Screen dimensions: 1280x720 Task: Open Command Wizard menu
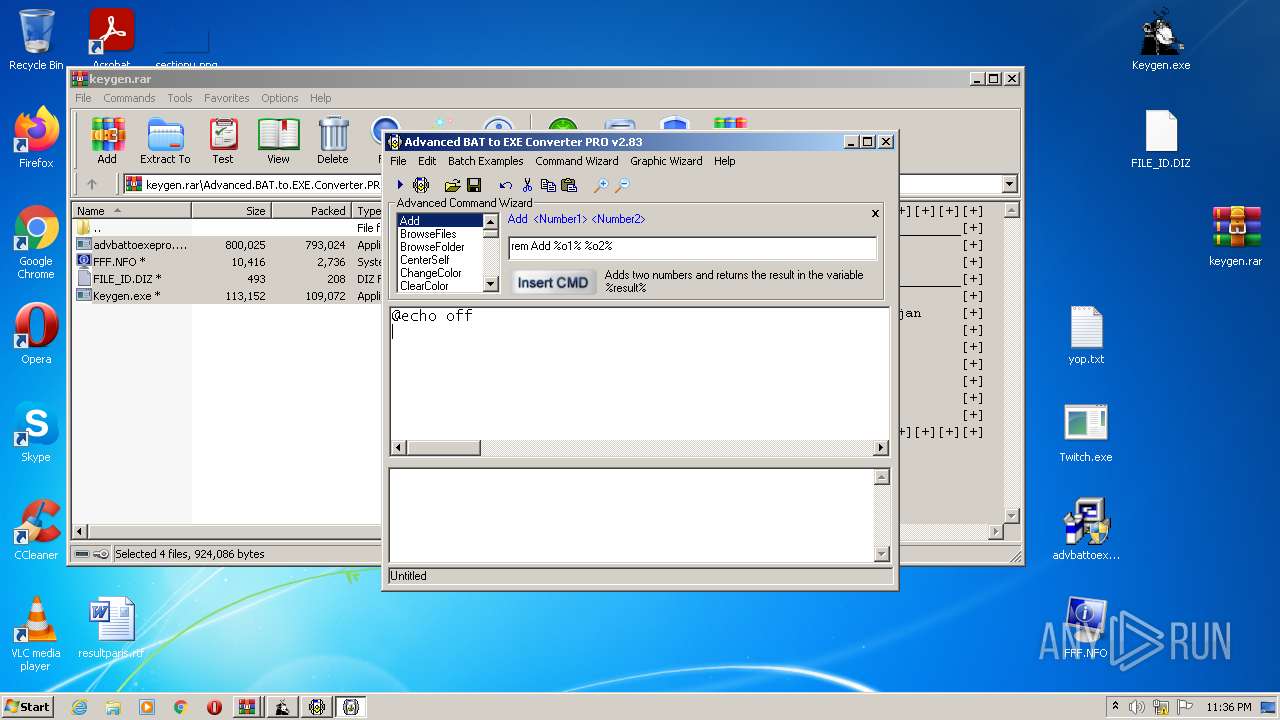point(577,161)
